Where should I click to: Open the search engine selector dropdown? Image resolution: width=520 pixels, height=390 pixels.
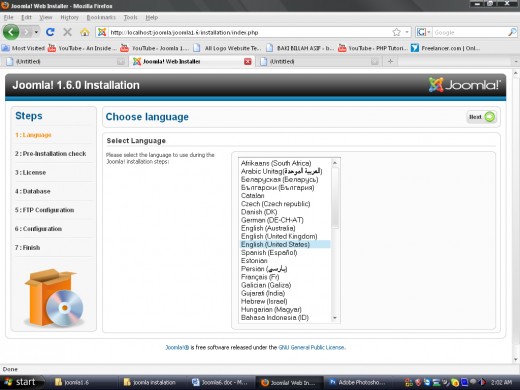[424, 32]
